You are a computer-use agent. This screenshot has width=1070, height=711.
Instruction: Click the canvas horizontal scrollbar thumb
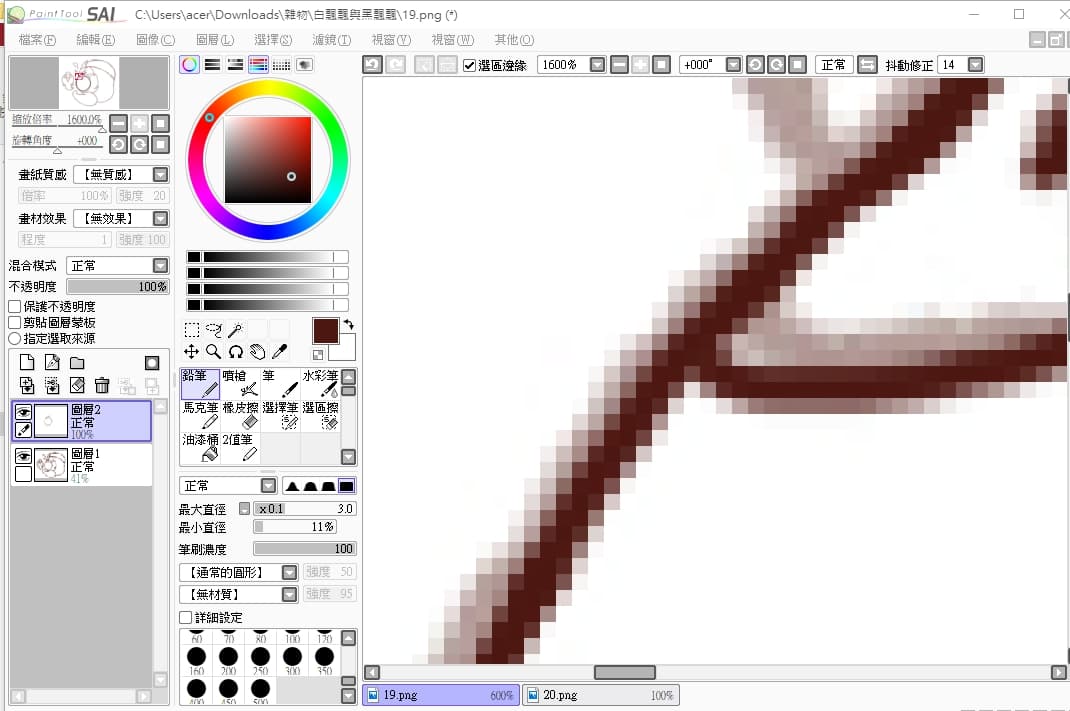[624, 672]
